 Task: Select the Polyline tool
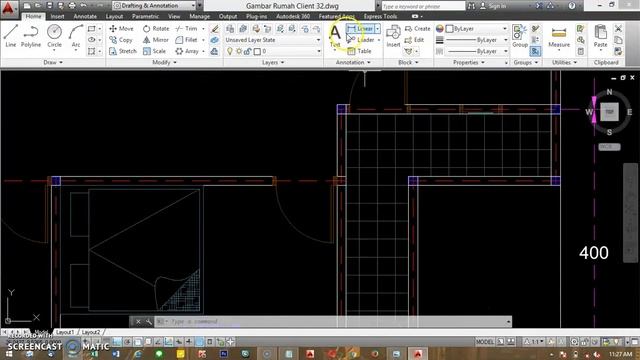[x=31, y=36]
